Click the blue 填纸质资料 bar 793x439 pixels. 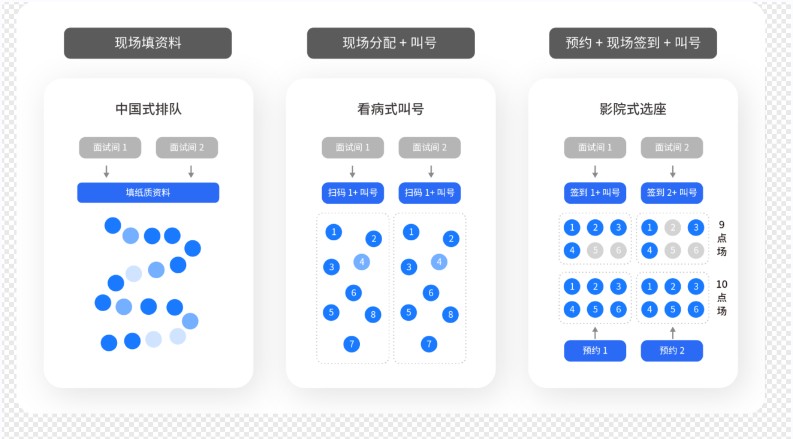point(148,192)
